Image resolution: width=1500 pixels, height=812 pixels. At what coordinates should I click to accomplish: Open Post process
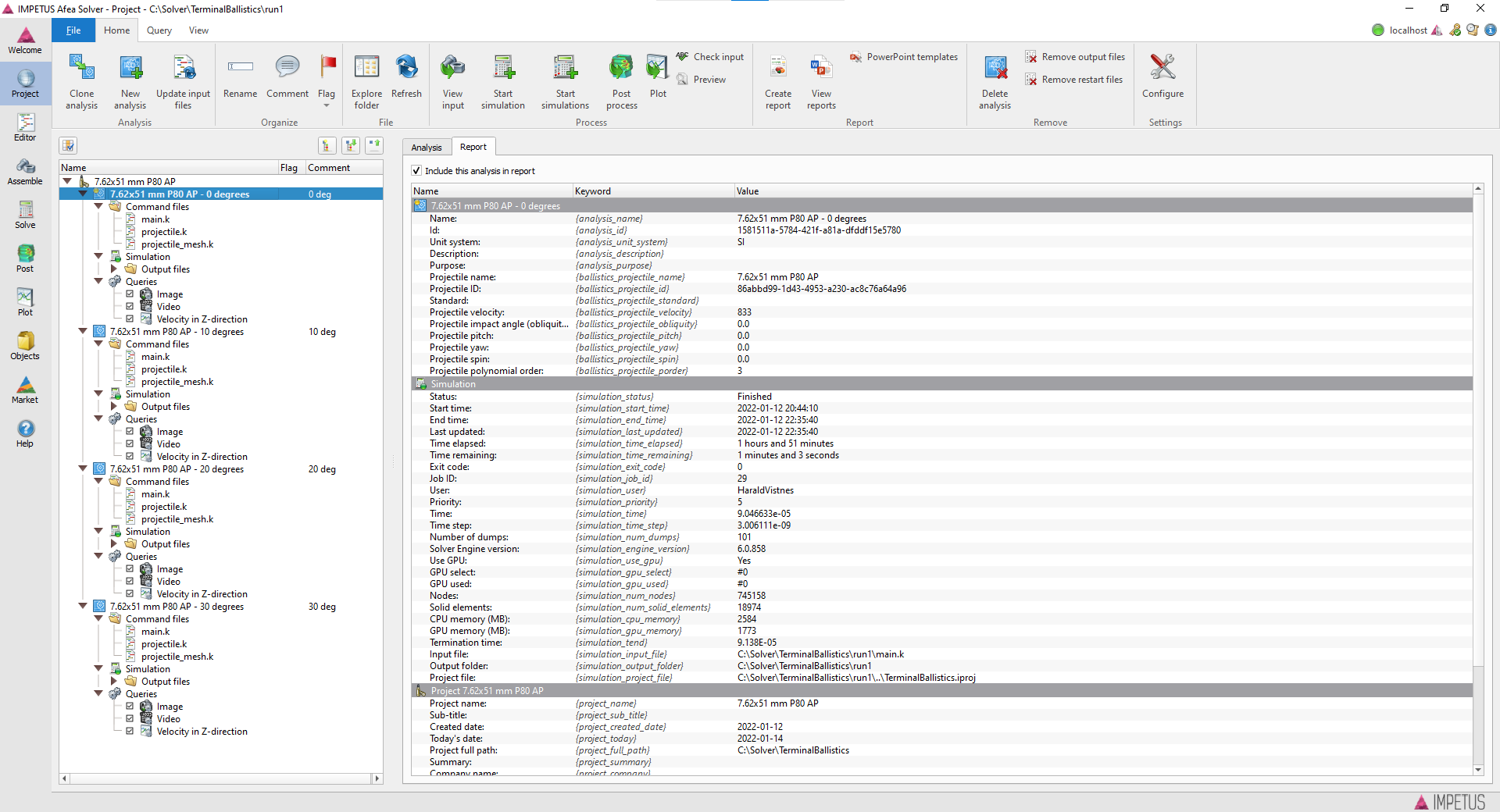coord(622,82)
